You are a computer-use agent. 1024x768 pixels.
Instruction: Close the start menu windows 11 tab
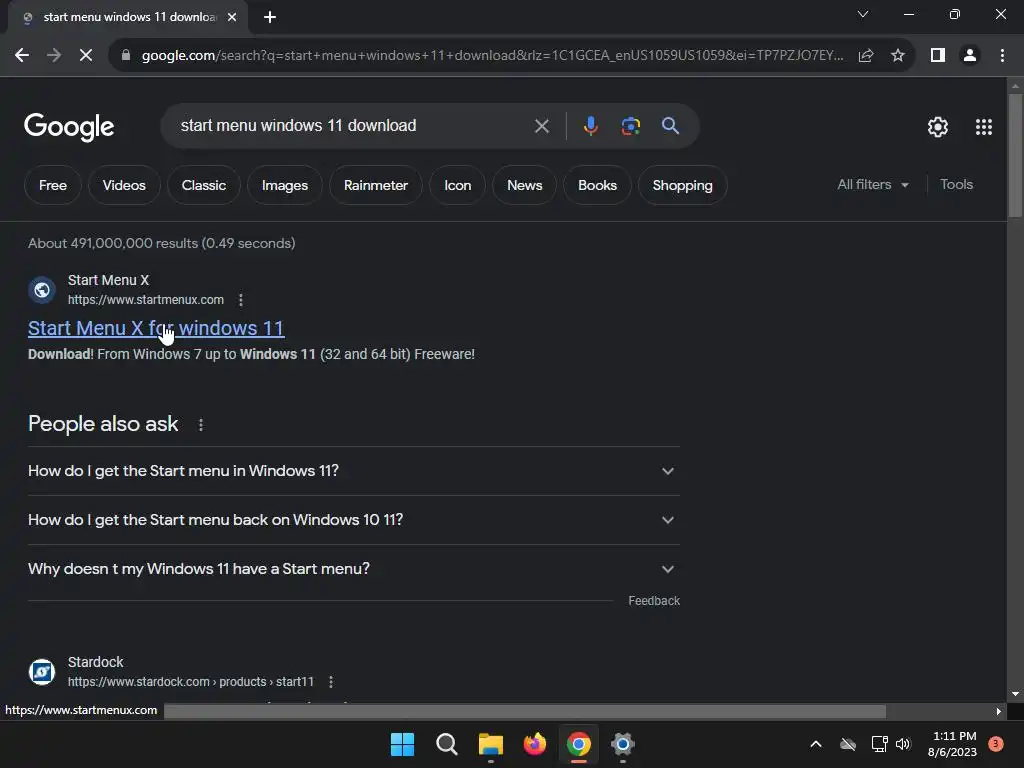click(232, 18)
